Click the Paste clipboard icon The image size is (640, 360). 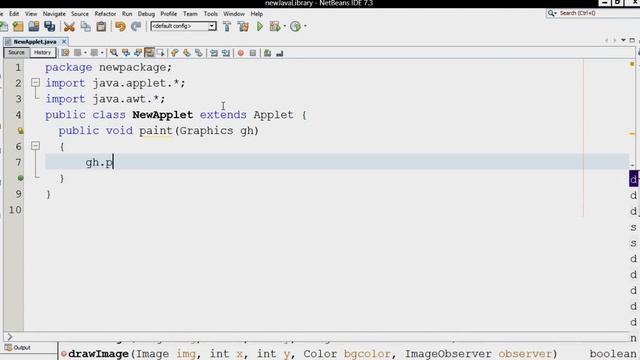point(101,27)
